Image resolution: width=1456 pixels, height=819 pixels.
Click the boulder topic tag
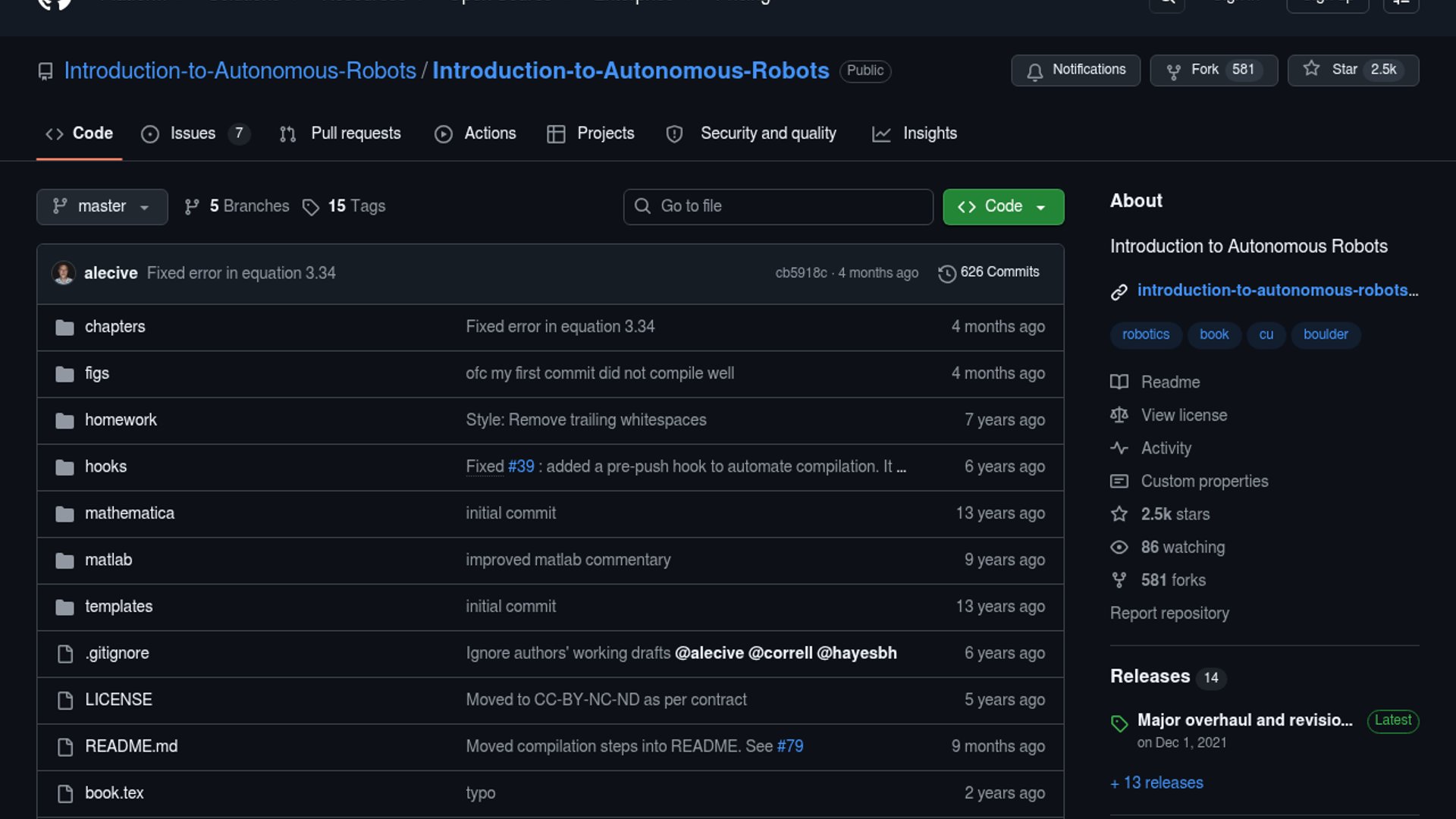point(1326,334)
